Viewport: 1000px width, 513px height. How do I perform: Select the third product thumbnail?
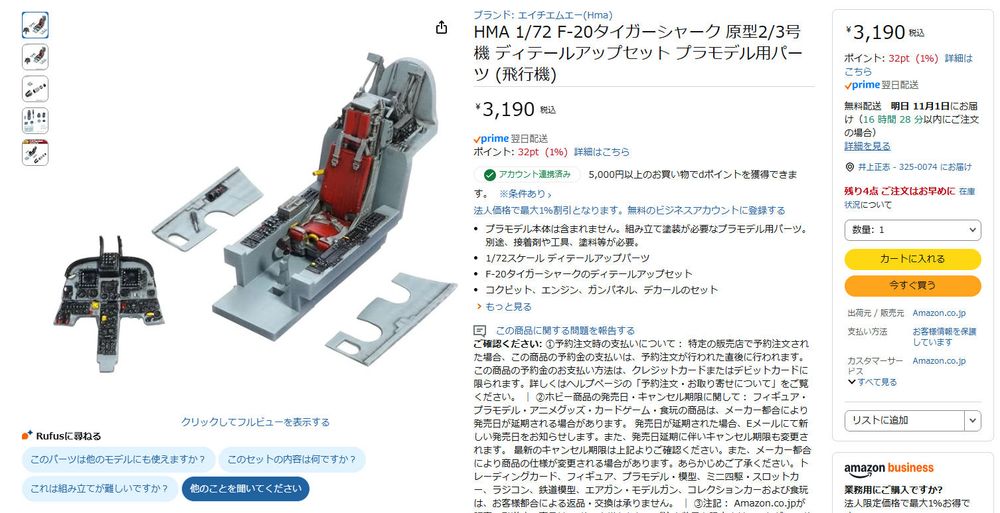point(35,89)
